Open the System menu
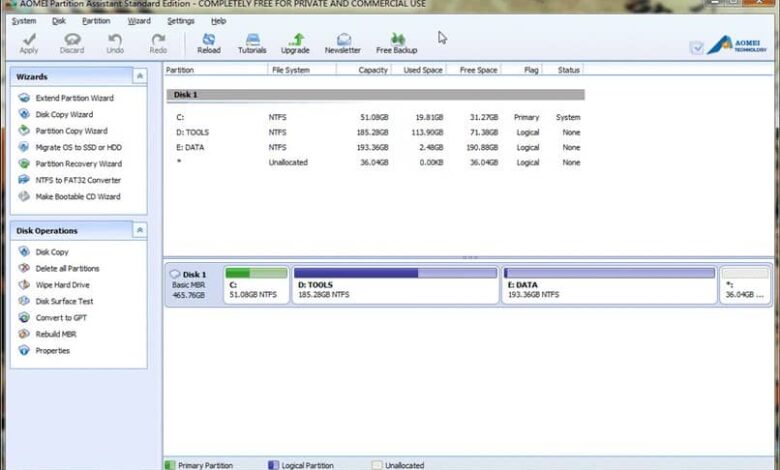The image size is (780, 470). click(24, 21)
